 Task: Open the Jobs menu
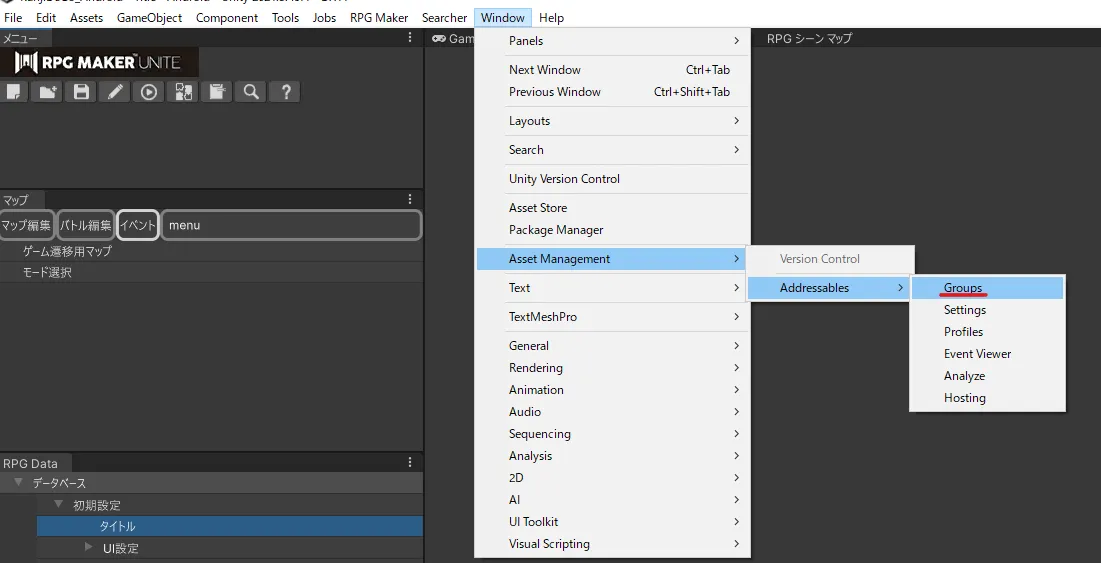click(324, 18)
